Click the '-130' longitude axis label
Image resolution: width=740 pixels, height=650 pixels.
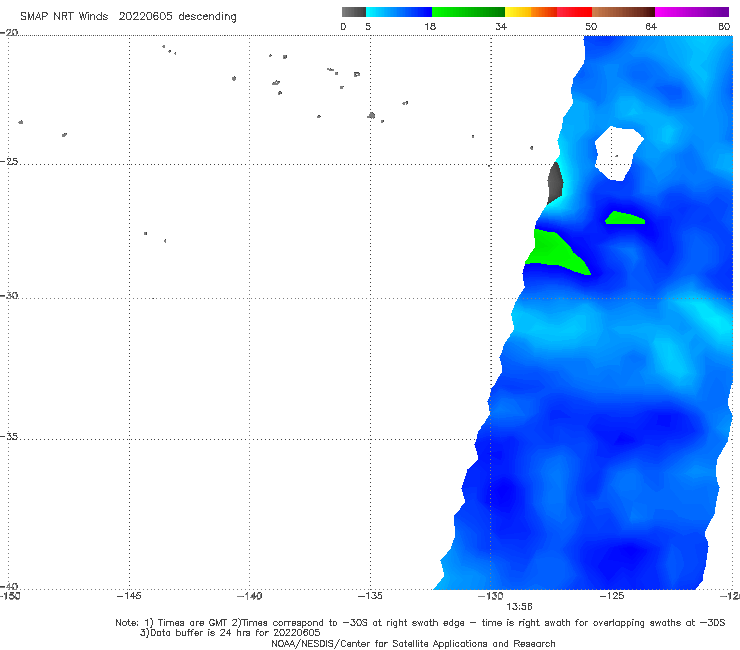pyautogui.click(x=491, y=596)
